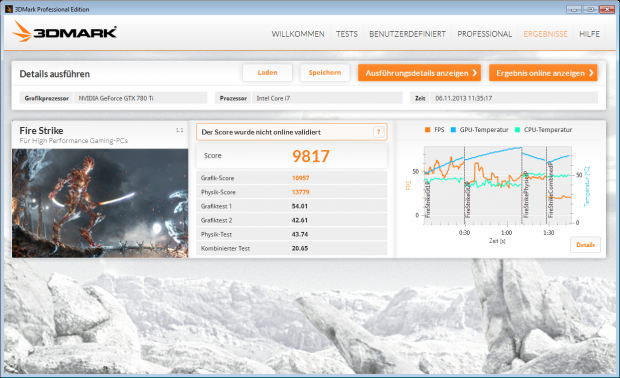Close the 3DMark window
The width and height of the screenshot is (620, 378).
click(x=607, y=9)
